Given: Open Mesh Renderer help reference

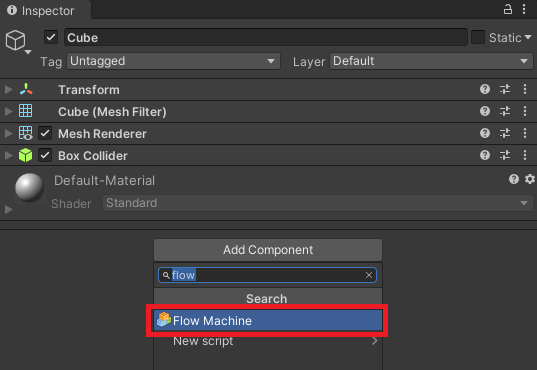Looking at the screenshot, I should [485, 133].
